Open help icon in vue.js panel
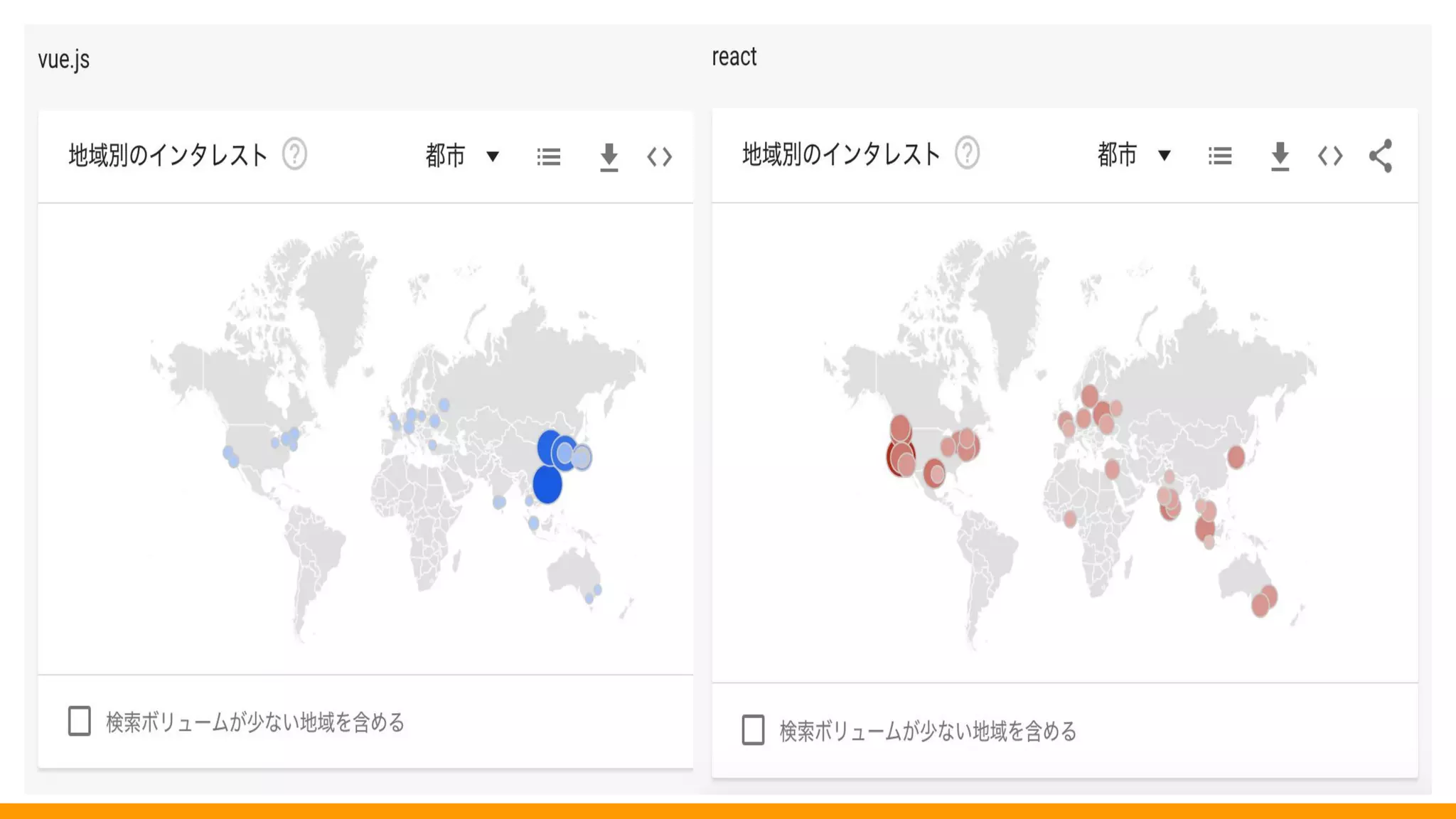Image resolution: width=1456 pixels, height=819 pixels. tap(294, 154)
